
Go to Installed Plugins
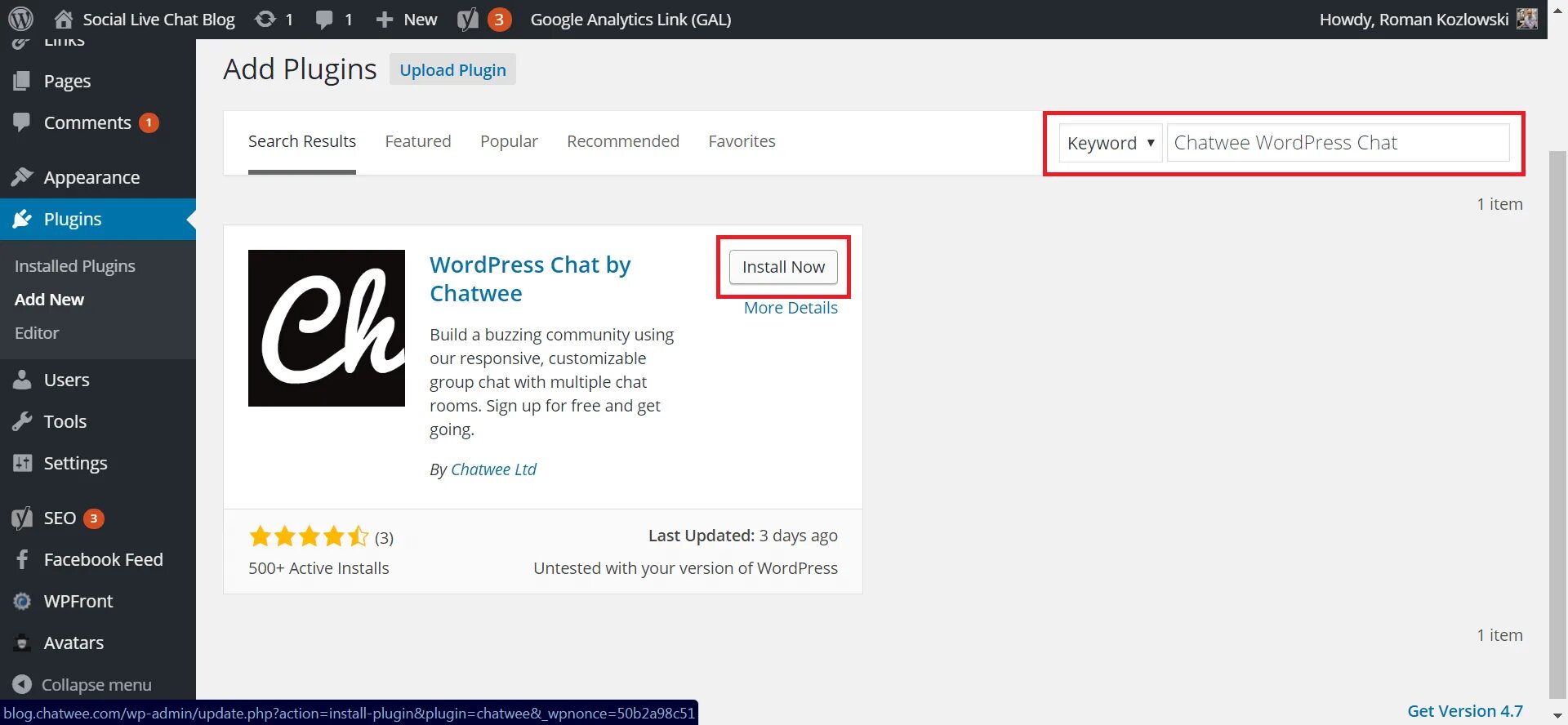[75, 266]
